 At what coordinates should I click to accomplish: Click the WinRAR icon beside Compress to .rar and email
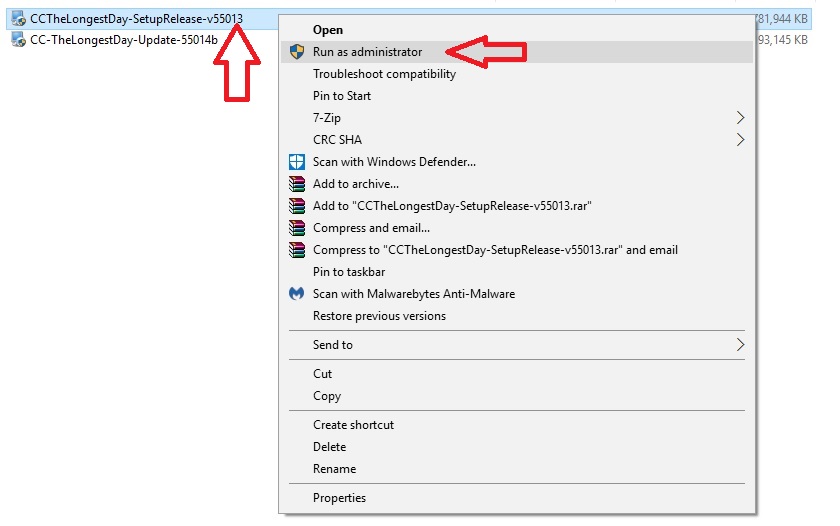tap(296, 250)
